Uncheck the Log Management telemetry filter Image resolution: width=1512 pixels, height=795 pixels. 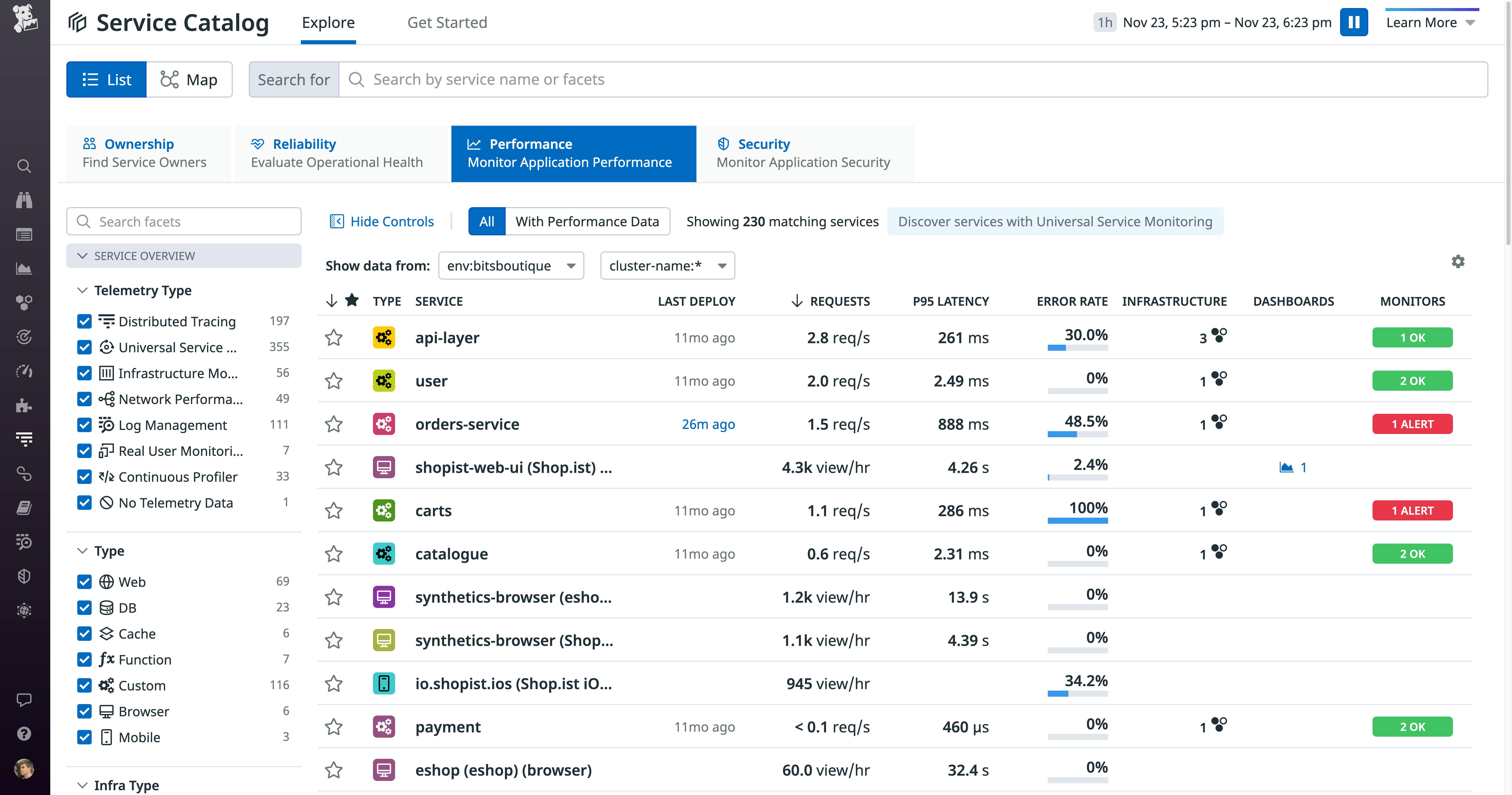coord(84,424)
